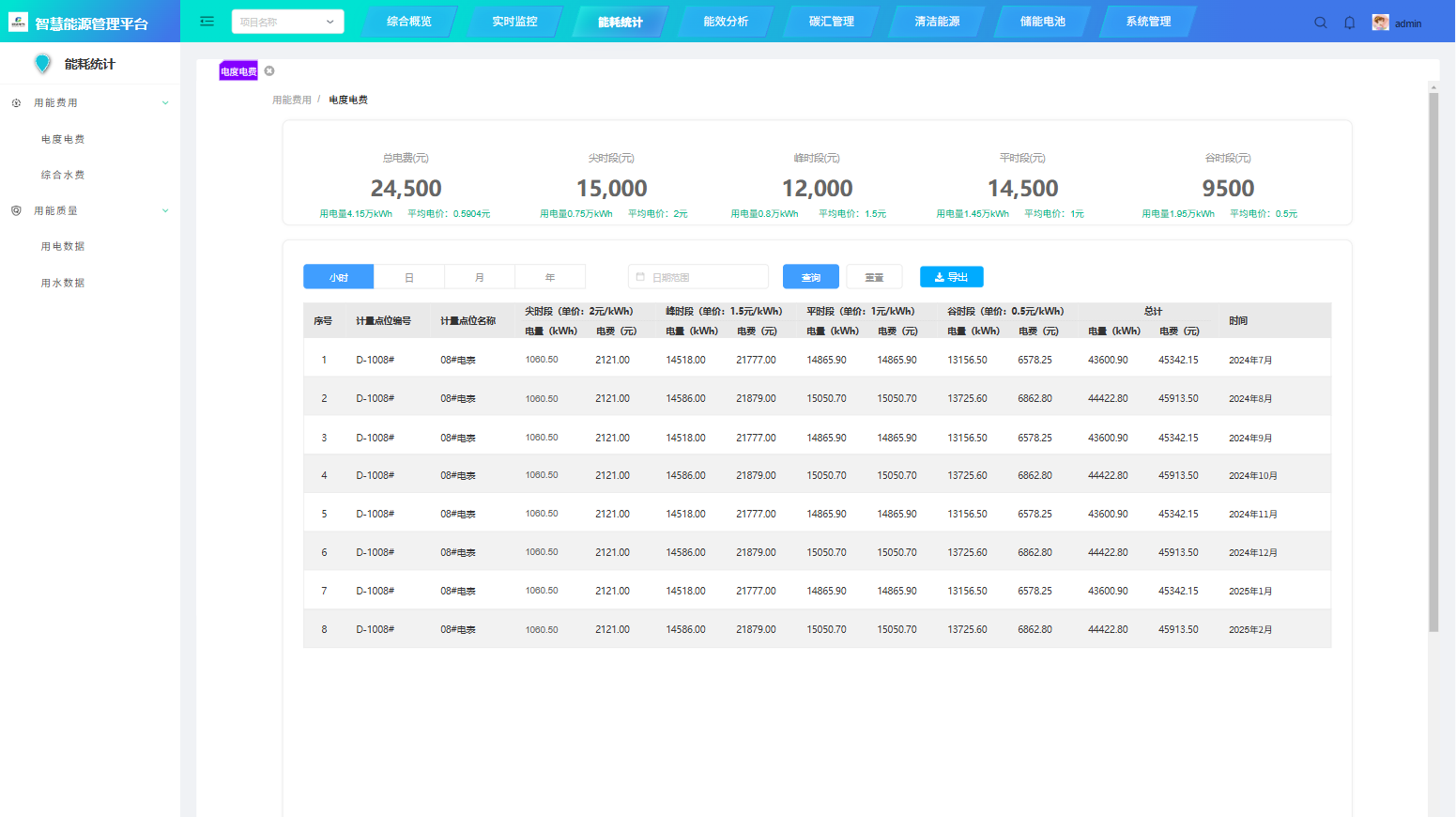This screenshot has width=1456, height=817.
Task: Open the 项目名称 project dropdown
Action: coord(287,22)
